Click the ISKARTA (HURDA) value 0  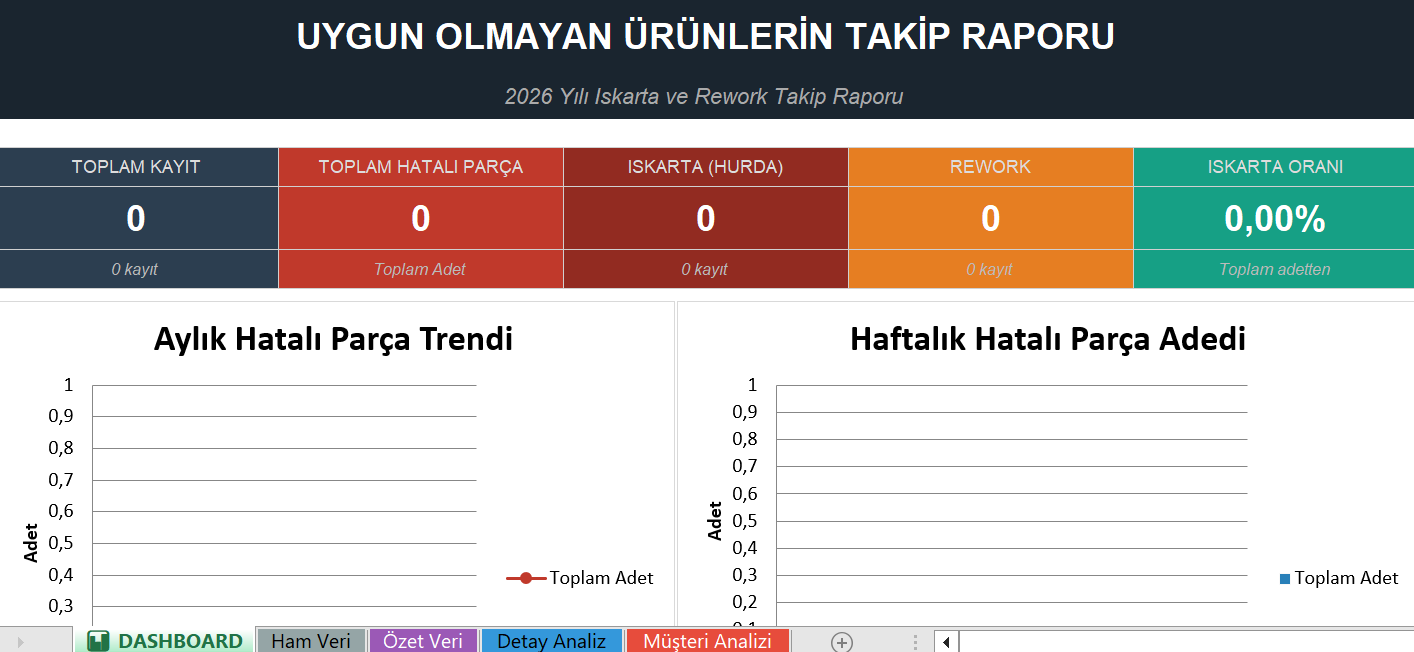coord(706,218)
